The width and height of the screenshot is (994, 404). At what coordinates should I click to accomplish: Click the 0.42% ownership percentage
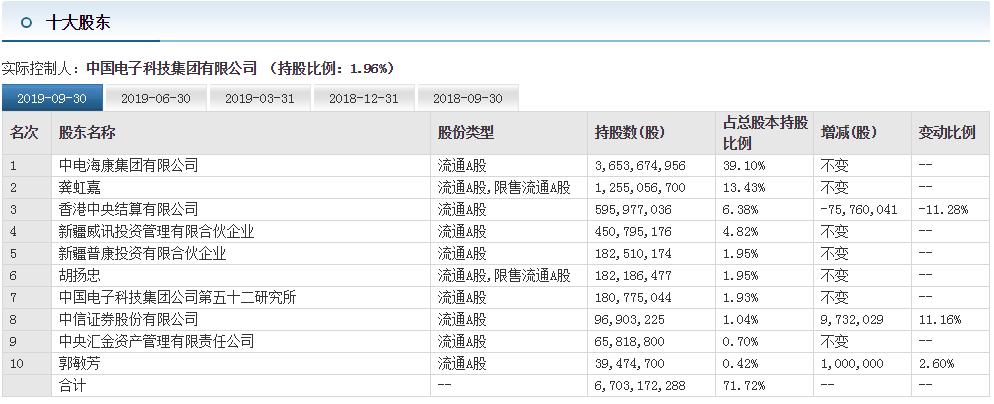[x=740, y=363]
